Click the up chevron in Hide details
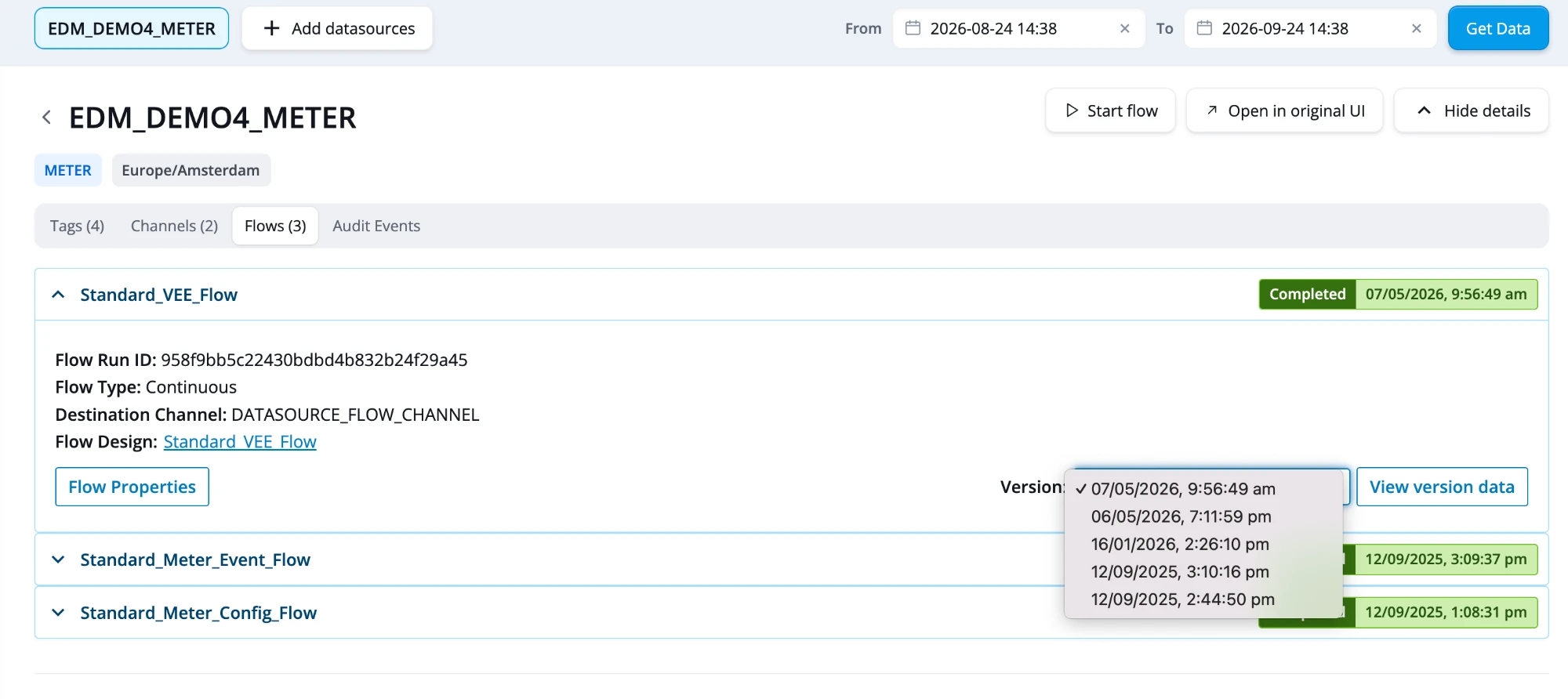Screen dimensions: 1568x699 [1425, 110]
